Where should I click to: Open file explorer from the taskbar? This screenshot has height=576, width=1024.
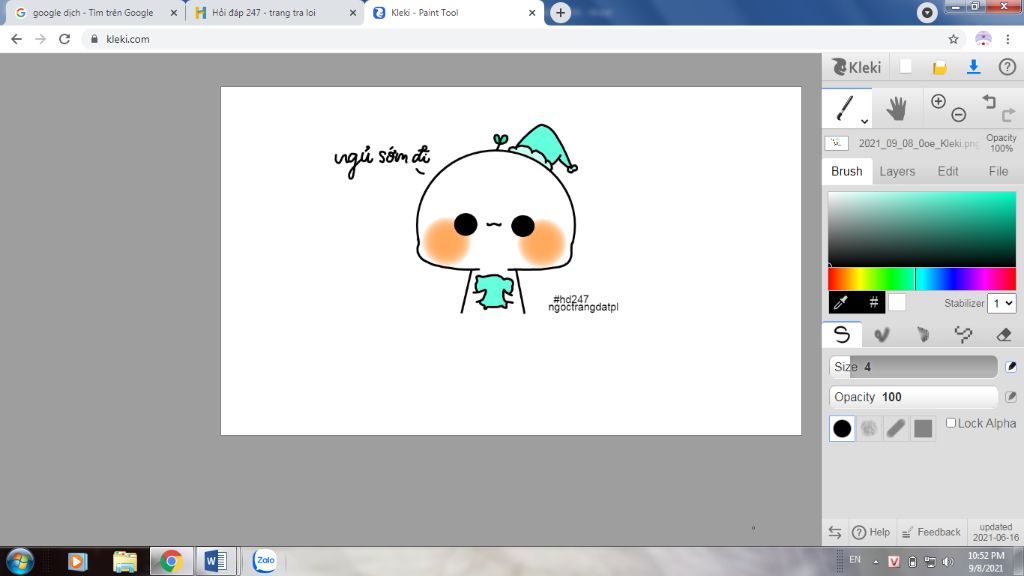click(125, 562)
